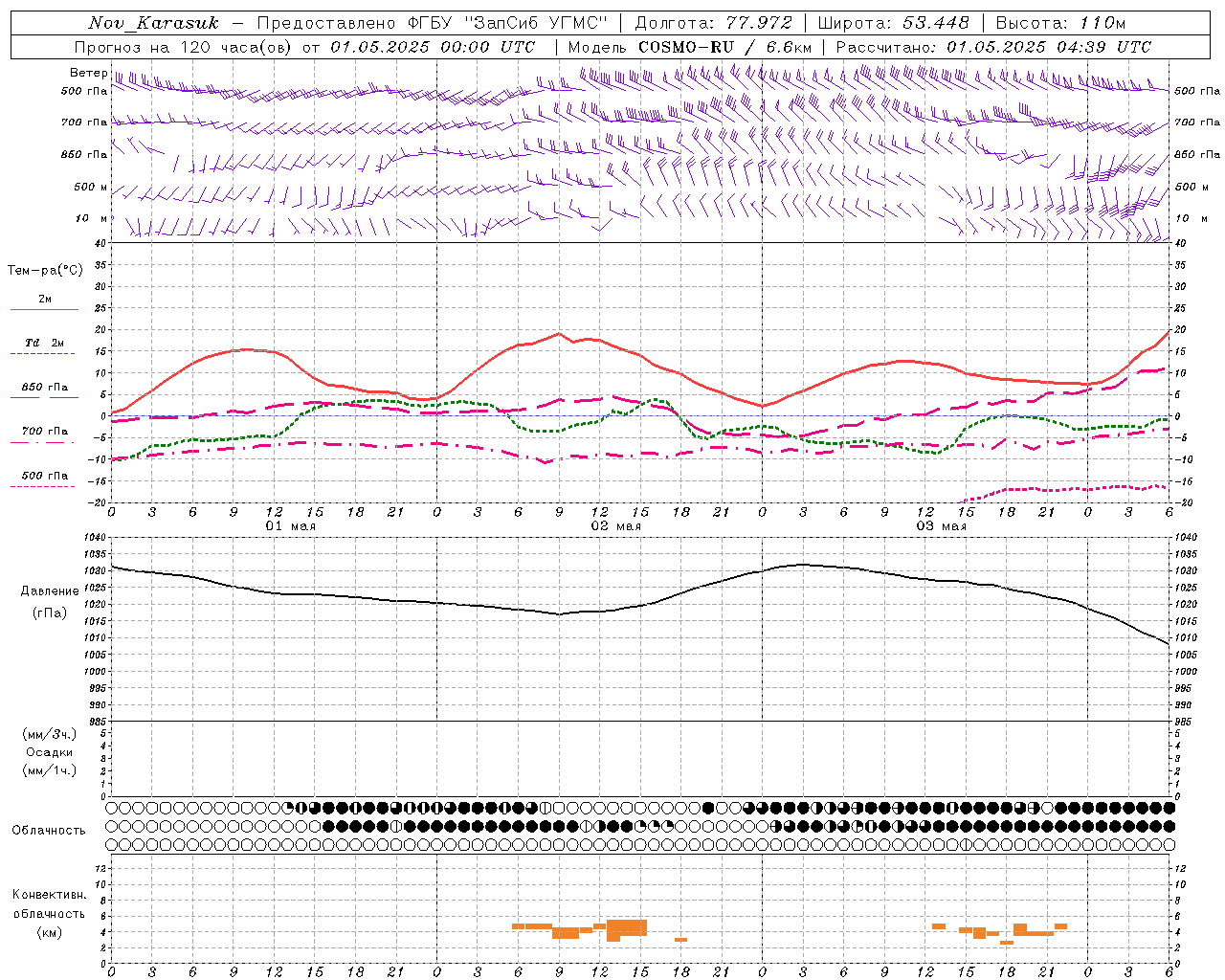Click the station name Nov_Karasuk in header

point(153,23)
